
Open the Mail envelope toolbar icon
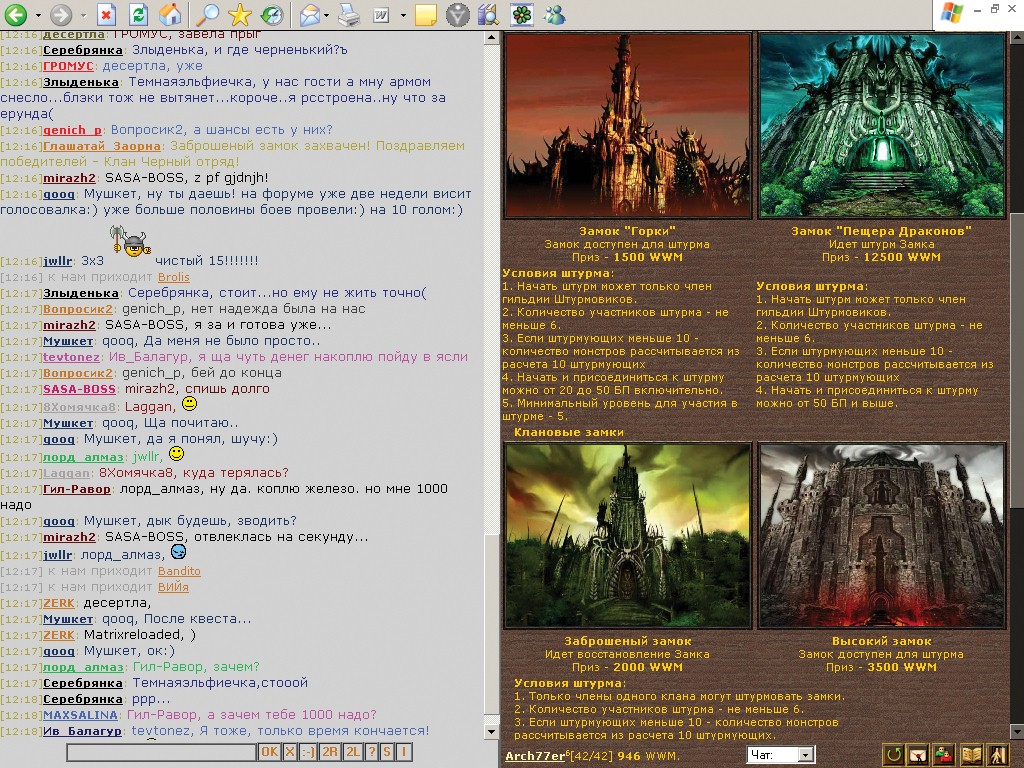click(x=310, y=14)
